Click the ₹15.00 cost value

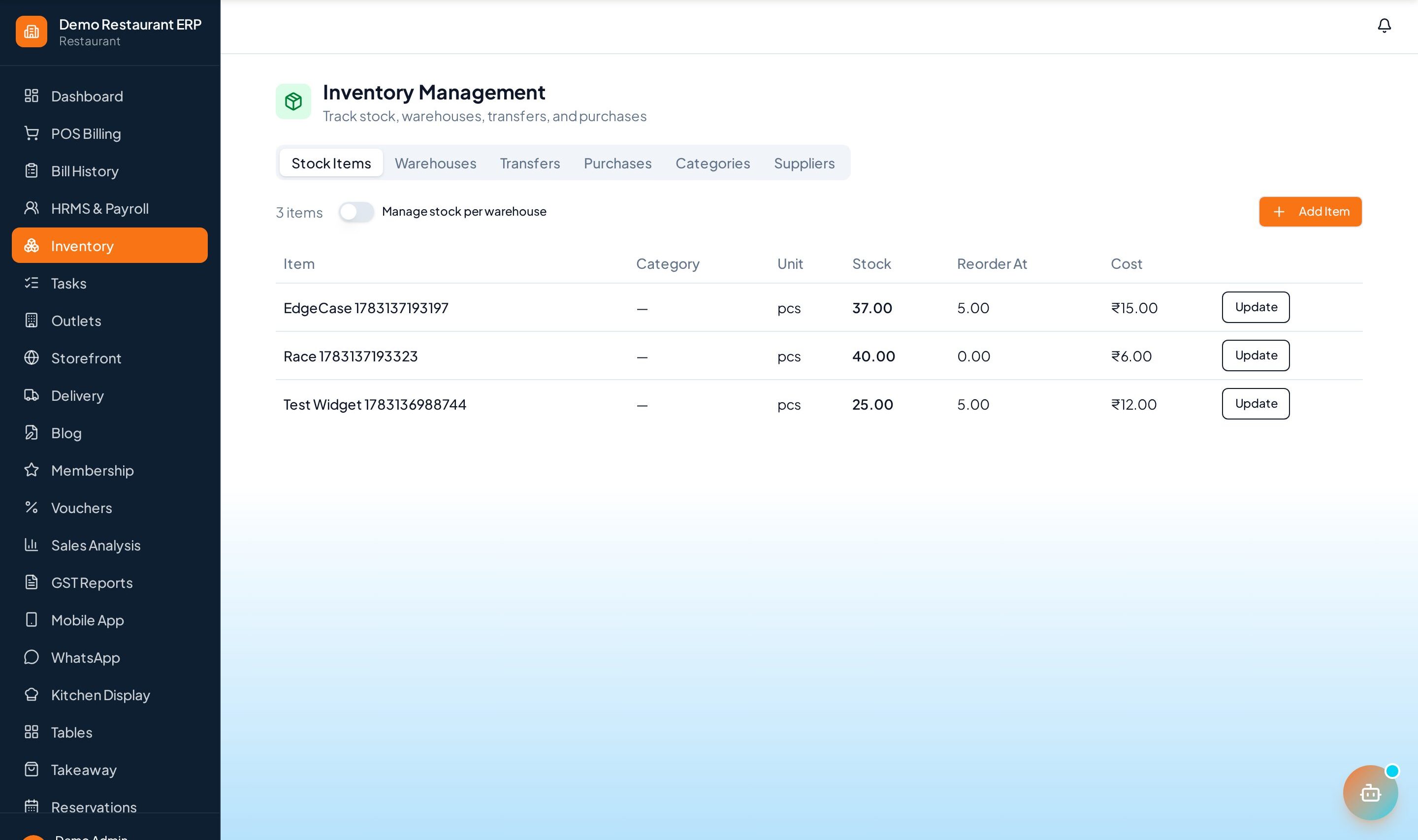click(1134, 308)
